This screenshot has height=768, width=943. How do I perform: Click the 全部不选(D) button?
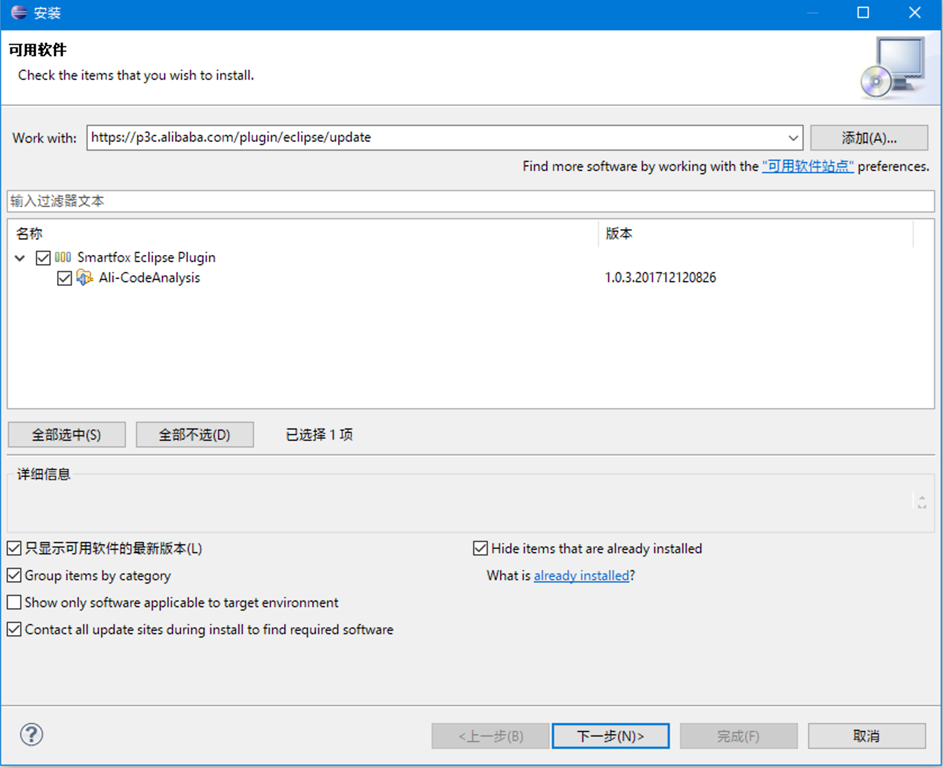(195, 435)
